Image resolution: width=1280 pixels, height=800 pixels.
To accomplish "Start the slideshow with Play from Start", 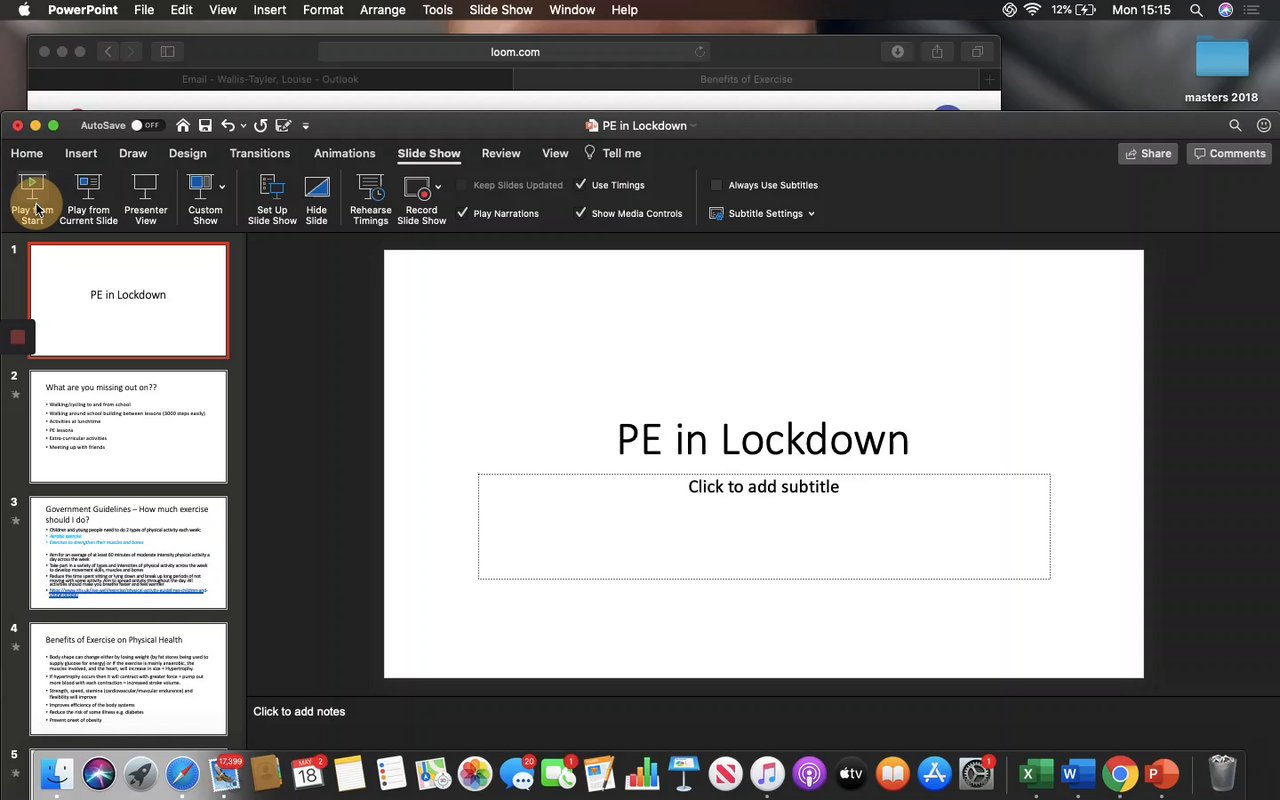I will 32,199.
